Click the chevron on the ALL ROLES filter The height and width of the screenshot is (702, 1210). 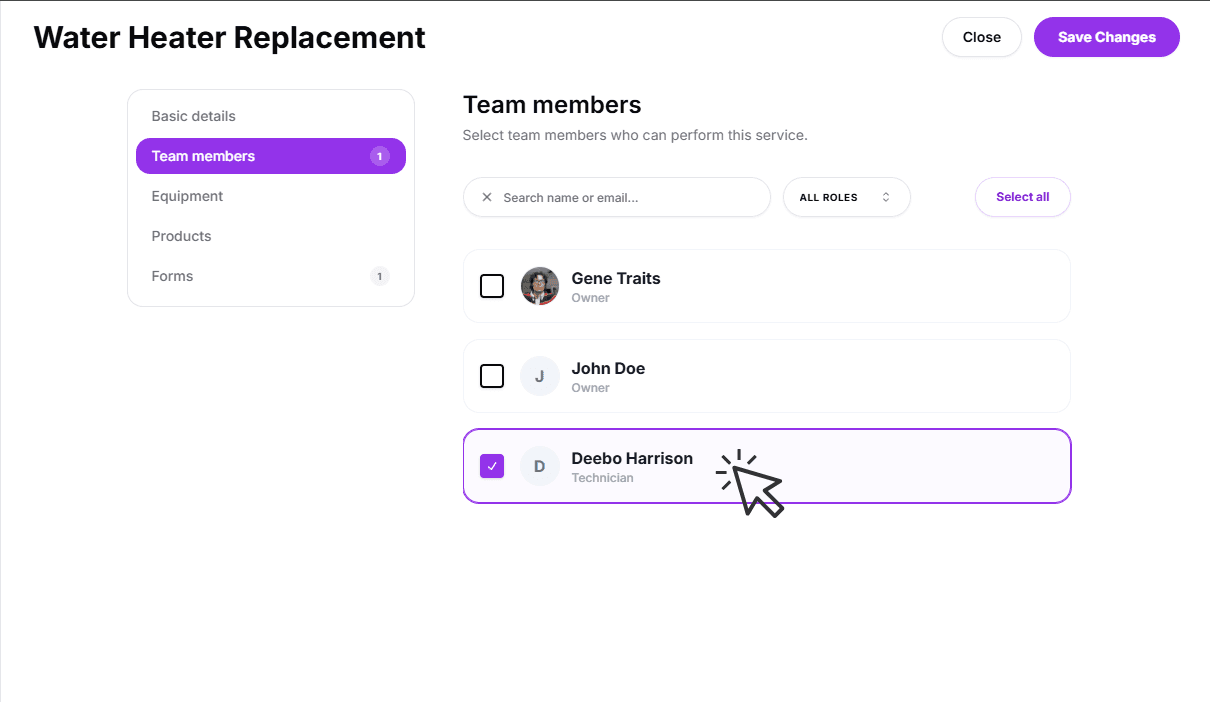pyautogui.click(x=886, y=197)
